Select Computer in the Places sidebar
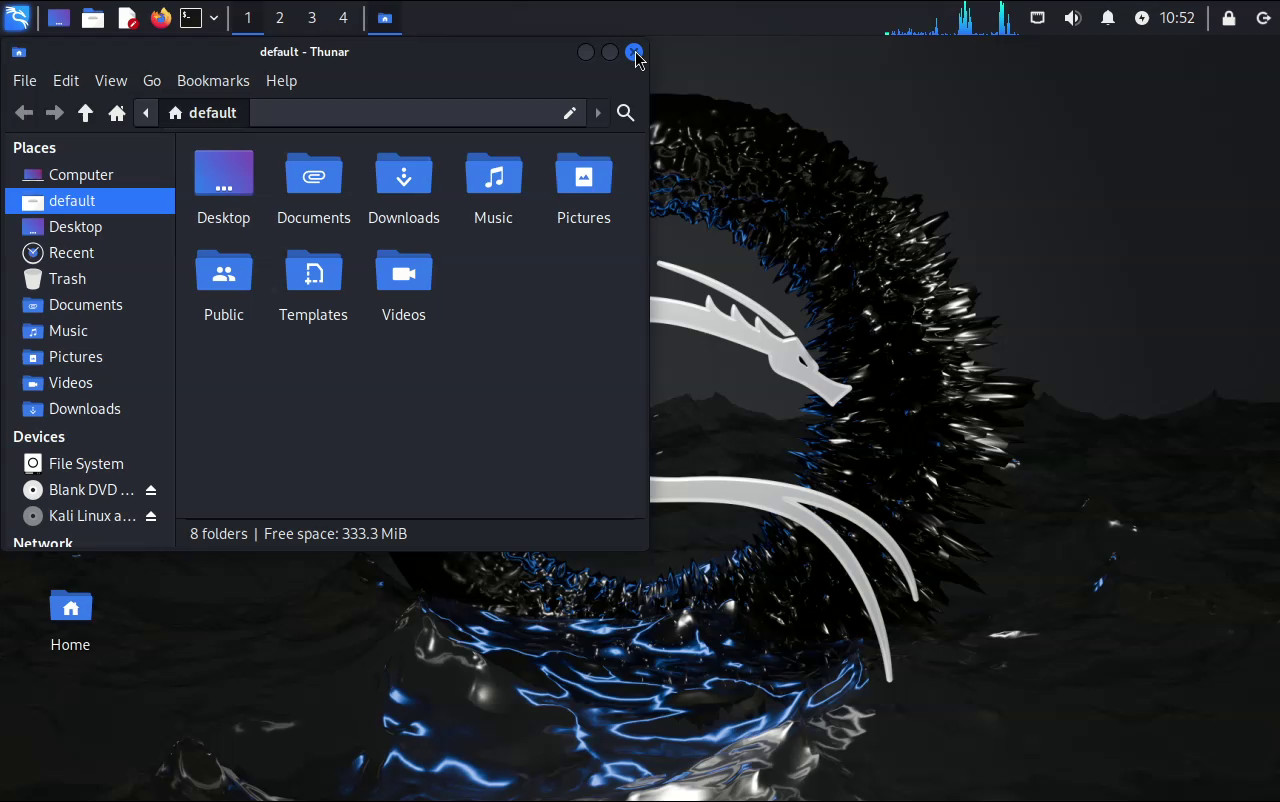Viewport: 1280px width, 802px height. coord(90,175)
